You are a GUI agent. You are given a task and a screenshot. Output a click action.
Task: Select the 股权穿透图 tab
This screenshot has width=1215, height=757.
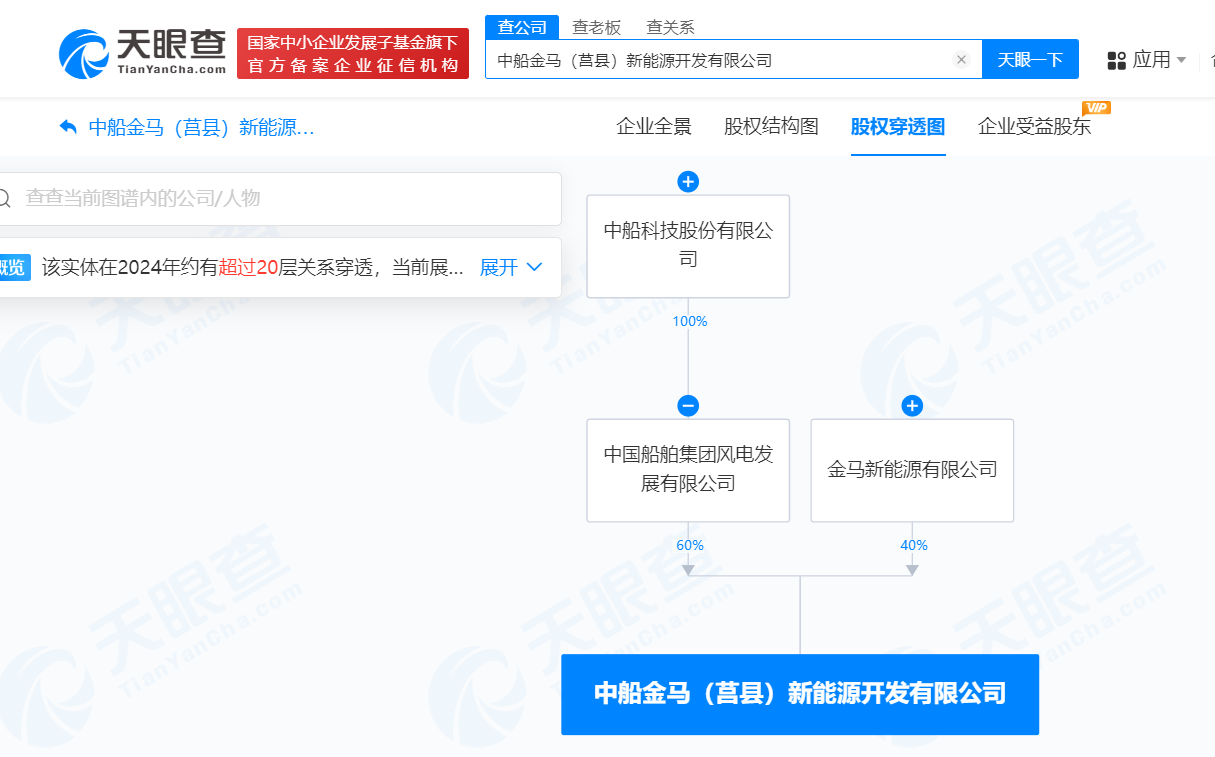898,127
